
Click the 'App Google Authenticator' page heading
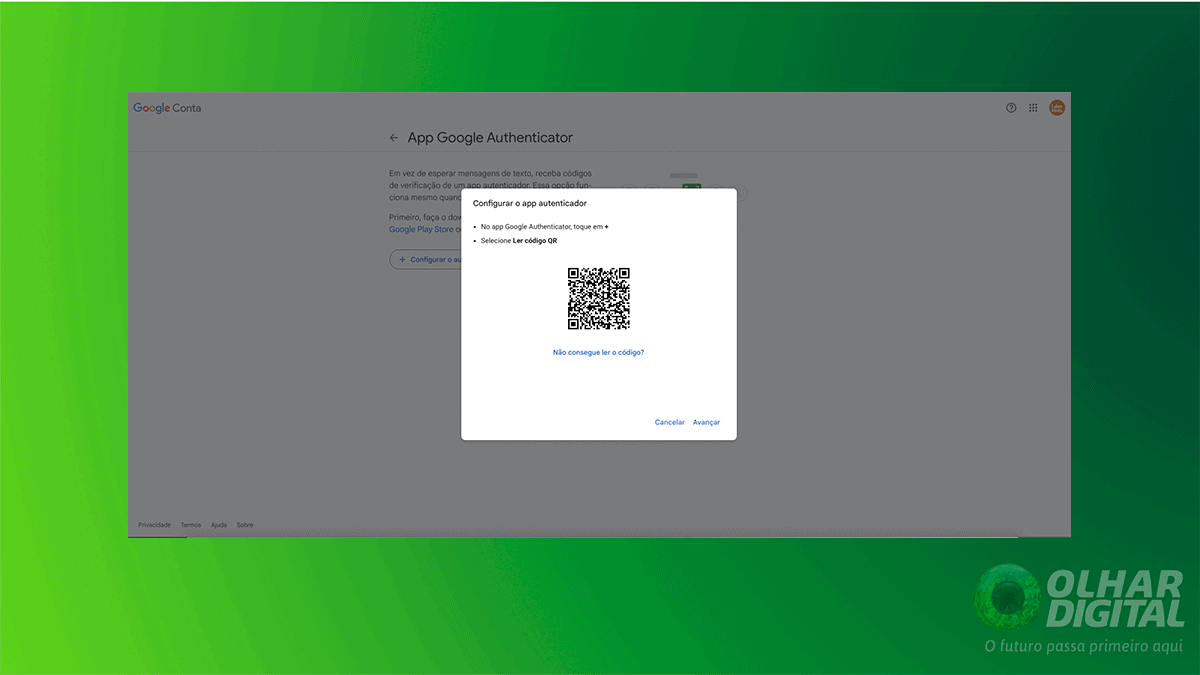point(490,138)
